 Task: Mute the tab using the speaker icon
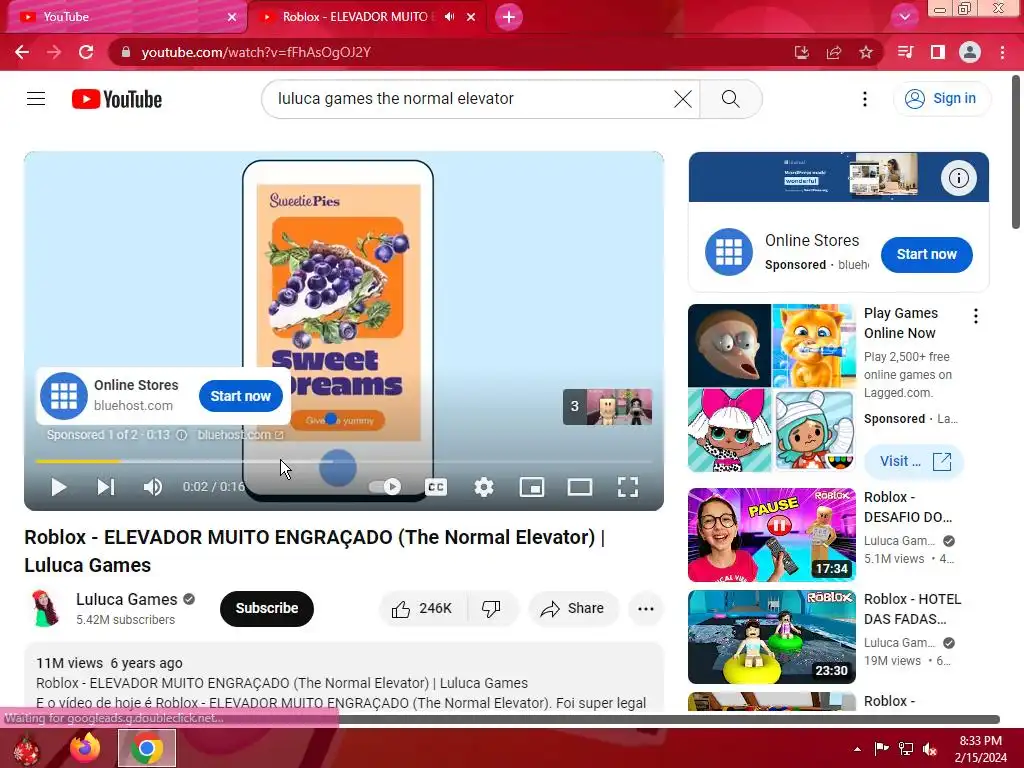tap(449, 17)
